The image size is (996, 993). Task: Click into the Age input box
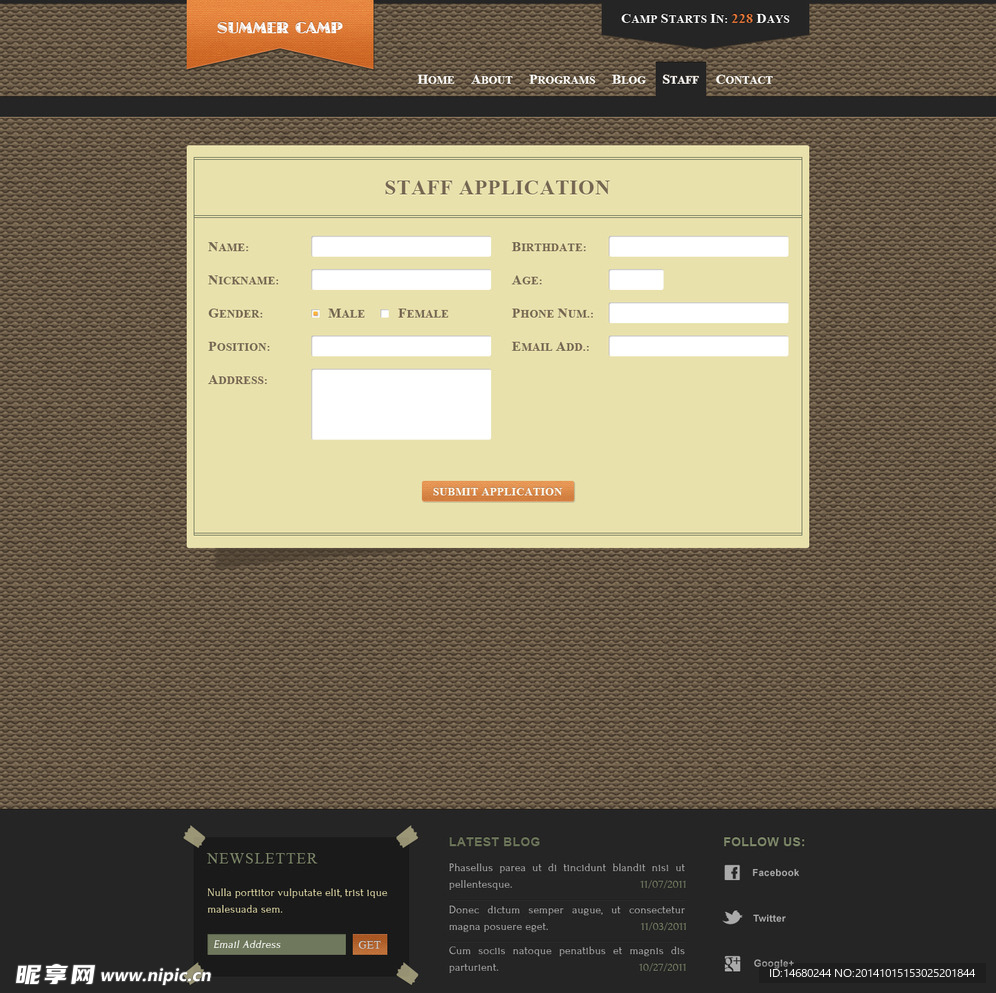click(636, 280)
